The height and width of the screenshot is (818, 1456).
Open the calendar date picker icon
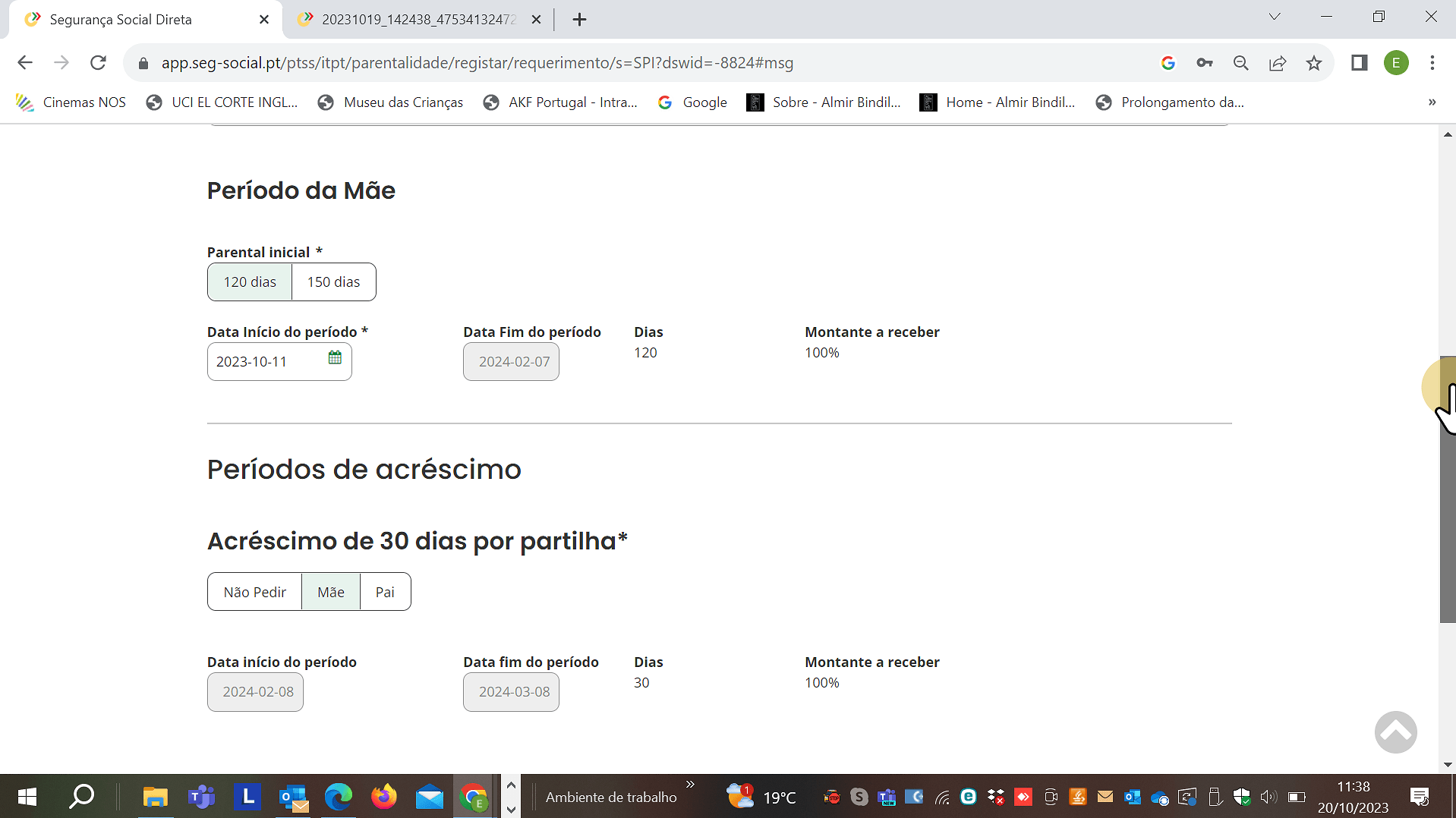[x=335, y=358]
